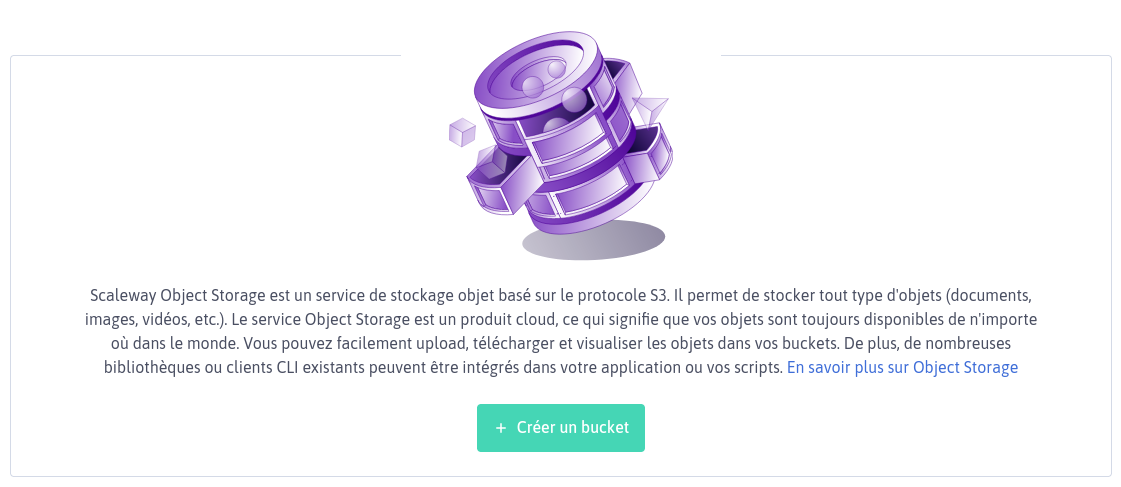
Task: Click the line beginning 'où dans le monde'
Action: (560, 343)
